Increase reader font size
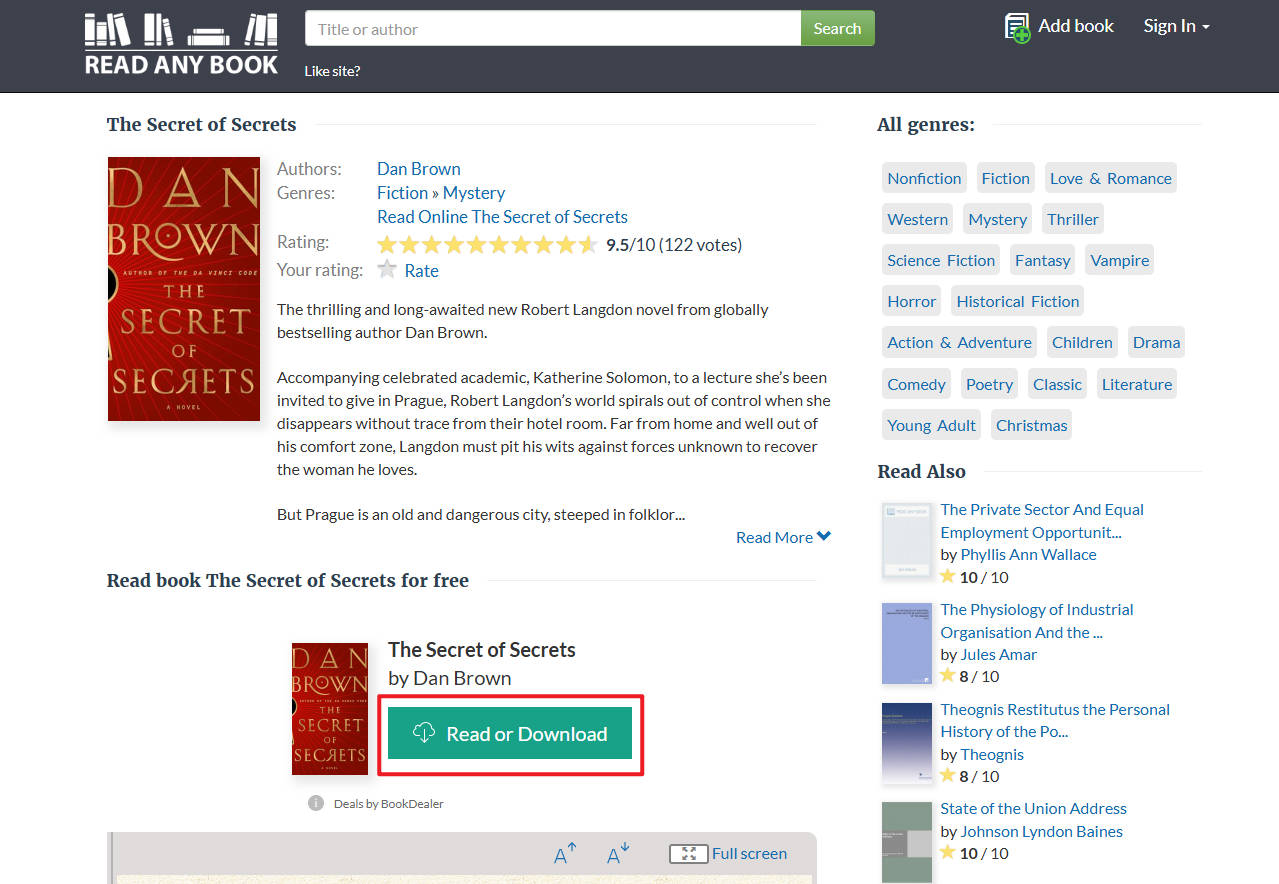Screen dimensions: 1279x884 [x=565, y=854]
